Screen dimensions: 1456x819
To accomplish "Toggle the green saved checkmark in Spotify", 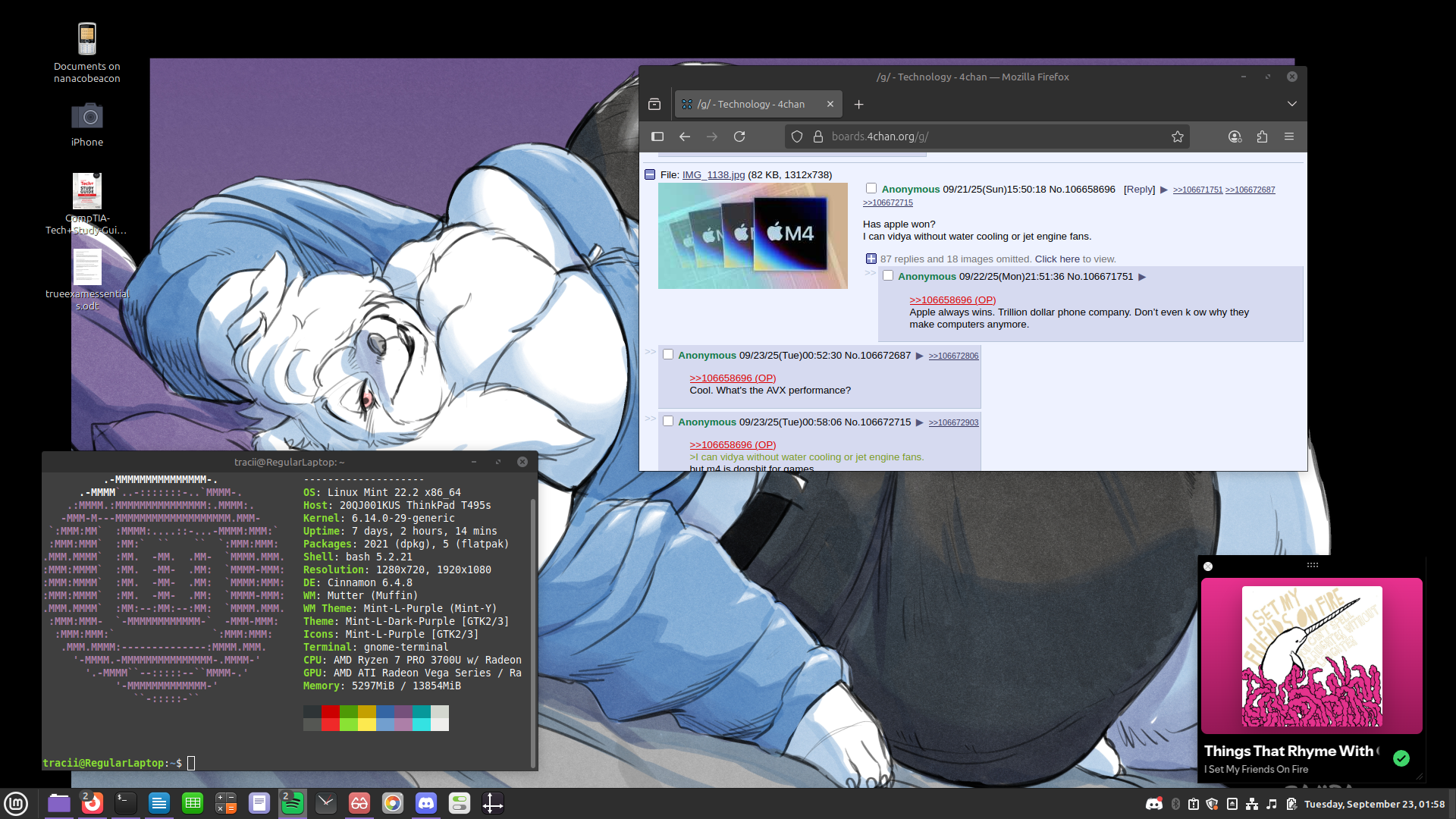I will point(1401,758).
